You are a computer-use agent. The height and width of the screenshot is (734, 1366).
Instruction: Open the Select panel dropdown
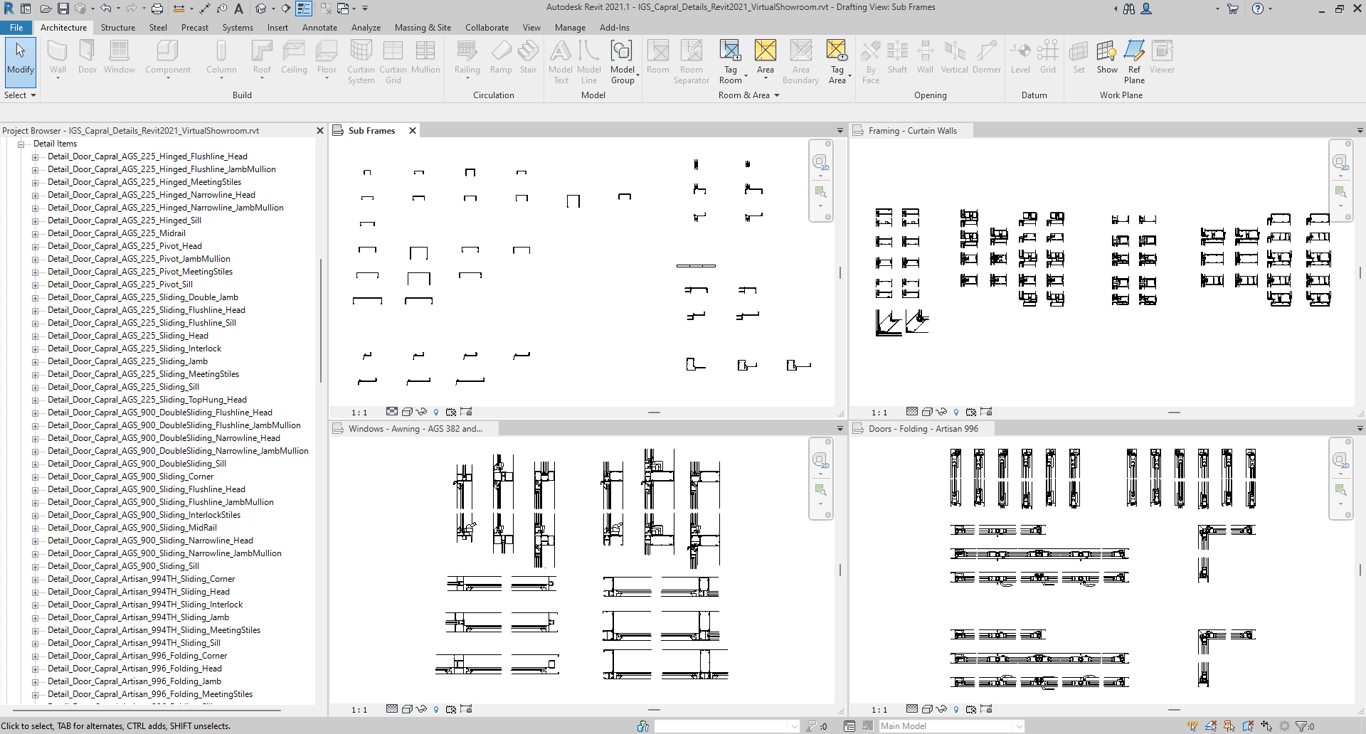20,95
